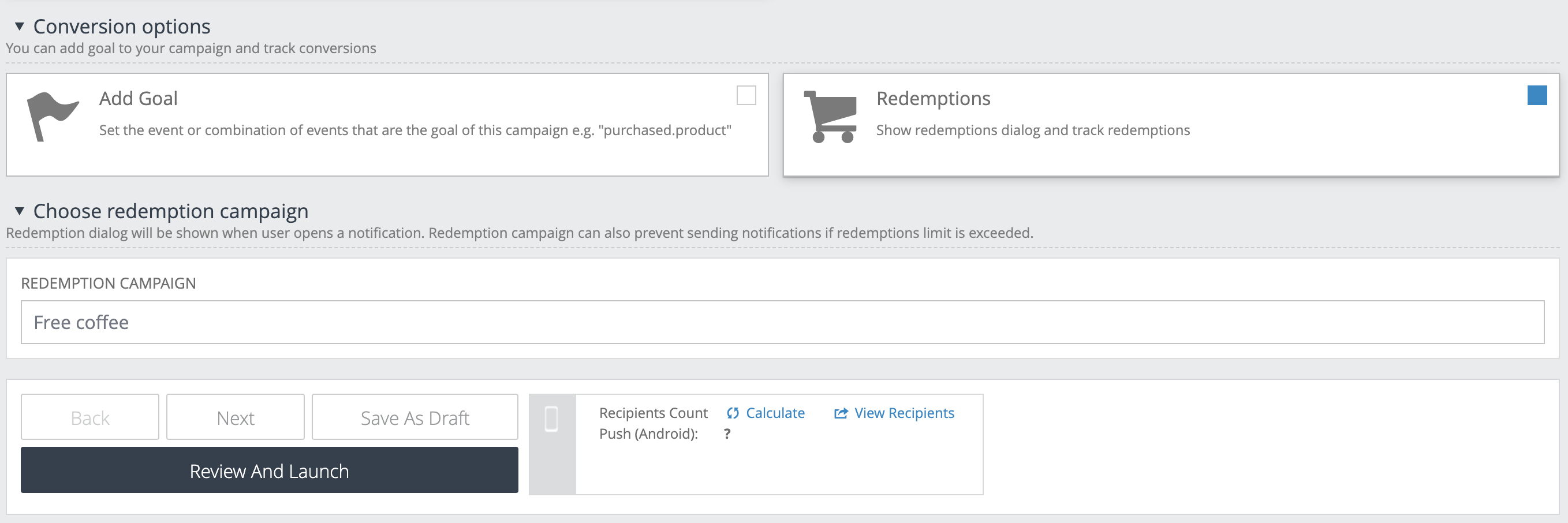Collapse the Conversion options section
The width and height of the screenshot is (1568, 523).
[x=20, y=26]
